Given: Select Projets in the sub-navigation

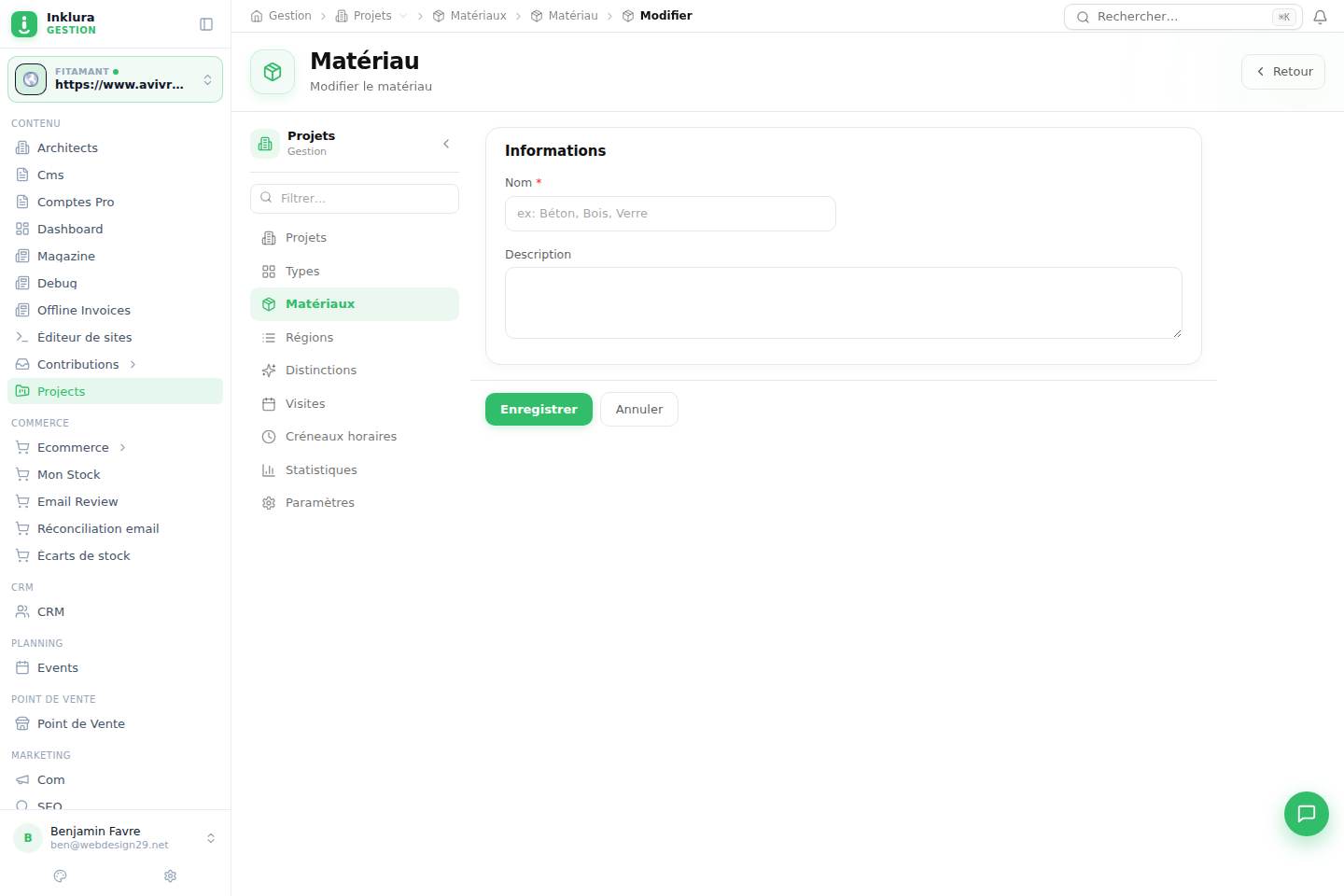Looking at the screenshot, I should [x=355, y=238].
